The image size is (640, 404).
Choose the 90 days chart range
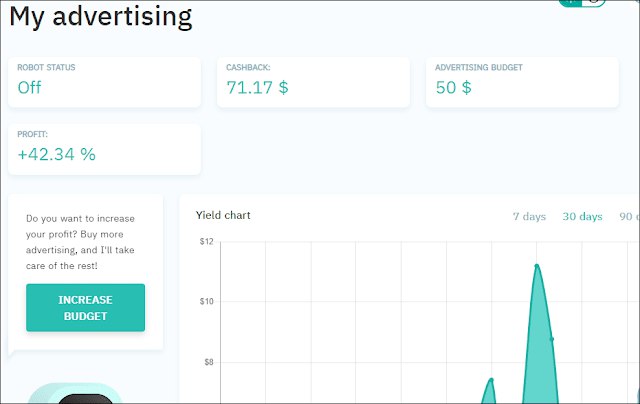(629, 216)
